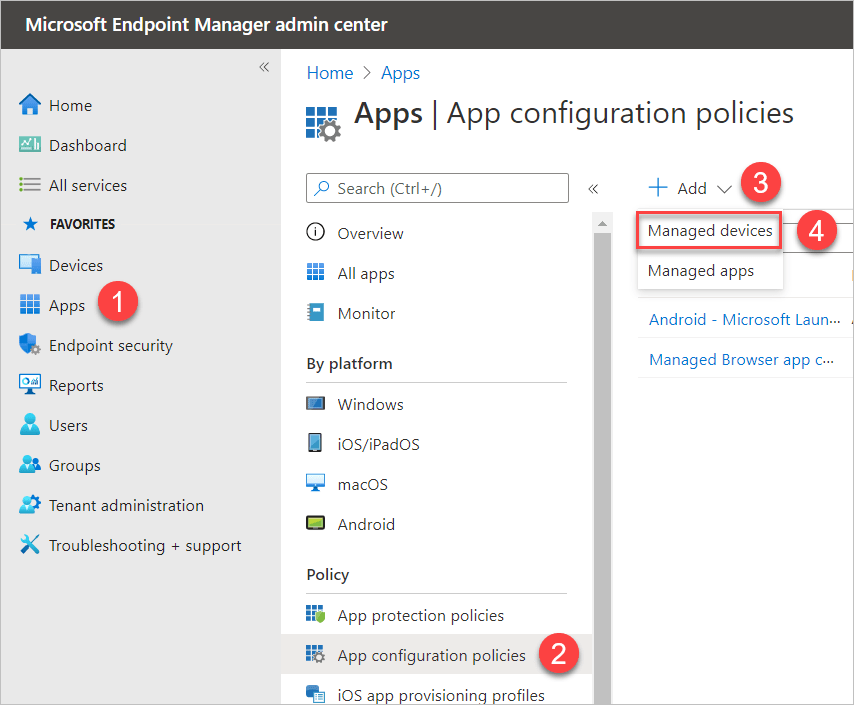Collapse the main left navigation sidebar

[264, 67]
